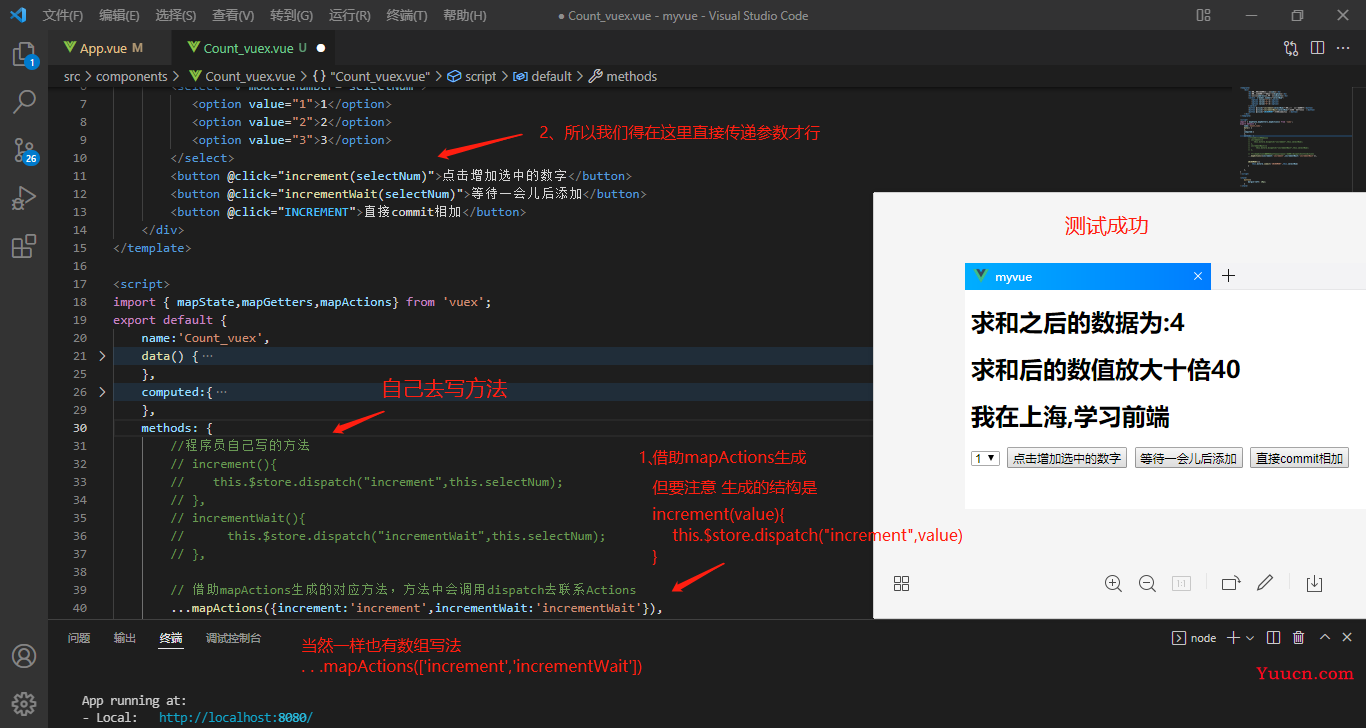Click the 'App running at:' terminal text
The image size is (1366, 728).
134,701
